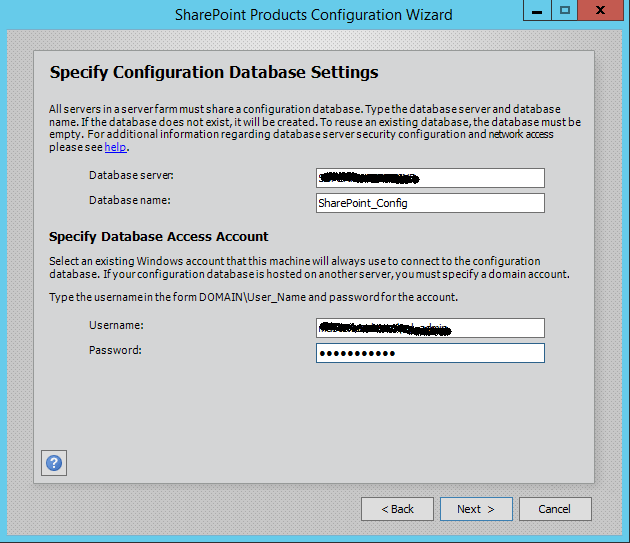Go to the previous step with Back
The image size is (630, 543).
coord(396,509)
